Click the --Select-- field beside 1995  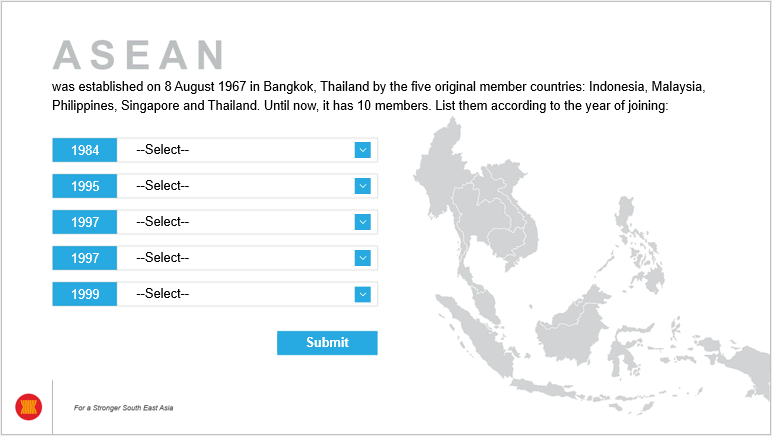coord(247,186)
